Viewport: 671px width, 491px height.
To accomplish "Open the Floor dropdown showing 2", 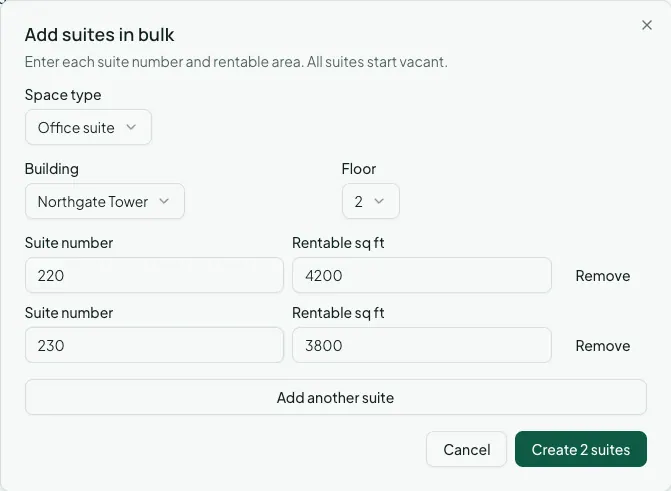I will click(371, 201).
